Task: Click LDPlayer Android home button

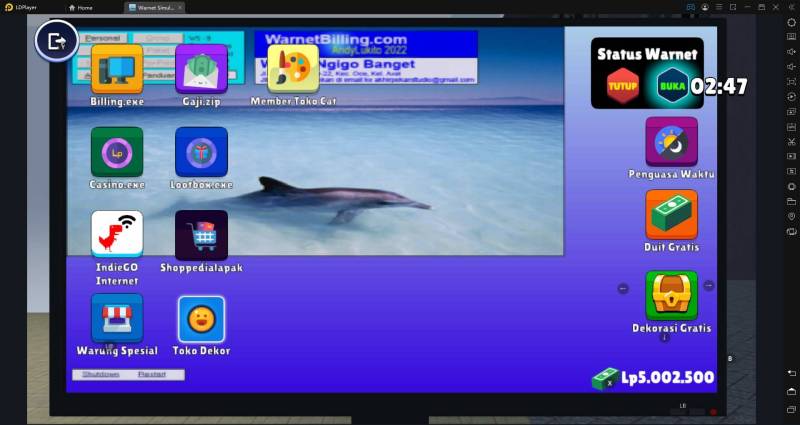Action: pos(791,391)
